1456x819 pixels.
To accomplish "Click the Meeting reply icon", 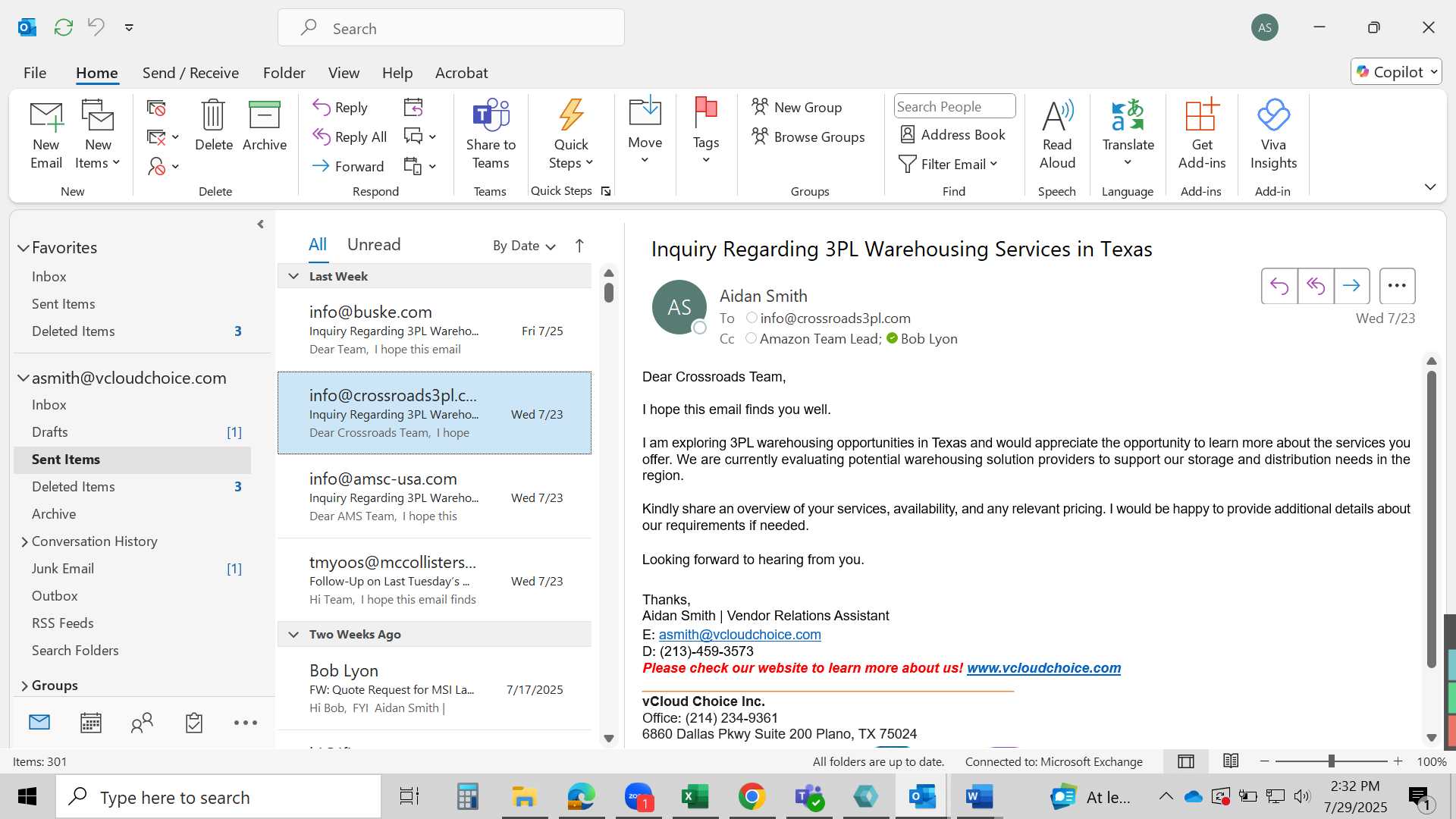I will (413, 107).
